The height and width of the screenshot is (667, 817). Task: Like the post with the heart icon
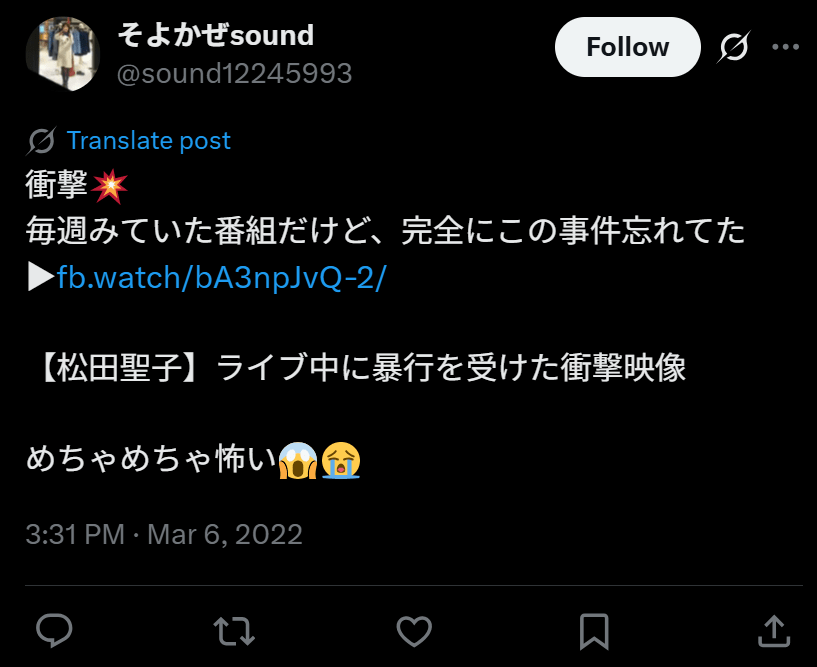414,630
